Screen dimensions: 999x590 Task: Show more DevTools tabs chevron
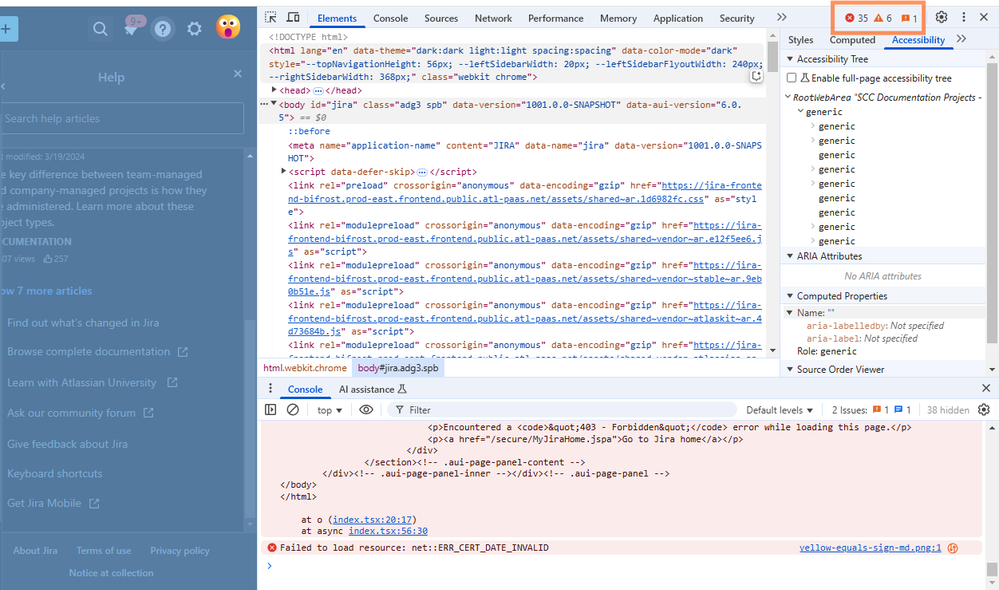(782, 17)
